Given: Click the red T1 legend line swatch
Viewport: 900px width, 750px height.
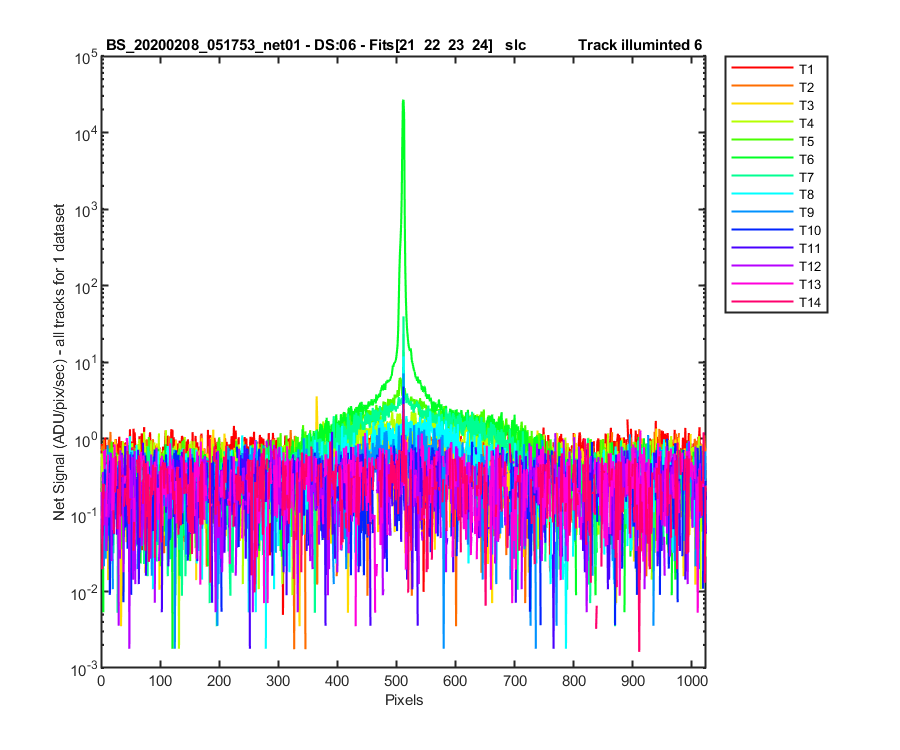Looking at the screenshot, I should 762,68.
